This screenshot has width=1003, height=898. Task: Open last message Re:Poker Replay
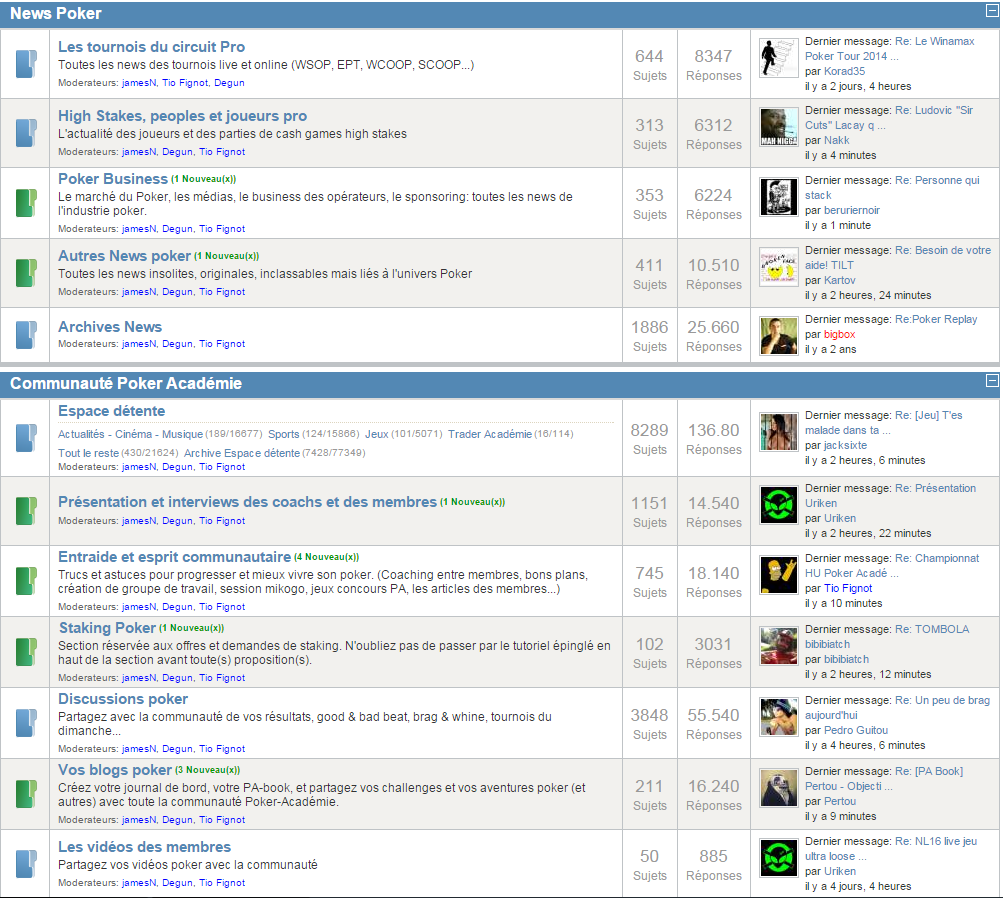(936, 319)
